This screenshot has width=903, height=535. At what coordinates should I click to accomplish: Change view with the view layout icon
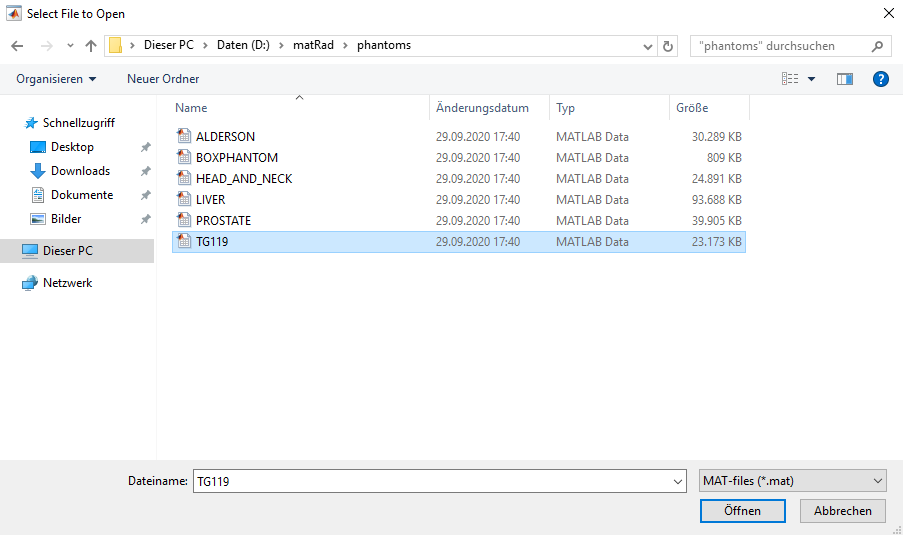click(x=790, y=79)
